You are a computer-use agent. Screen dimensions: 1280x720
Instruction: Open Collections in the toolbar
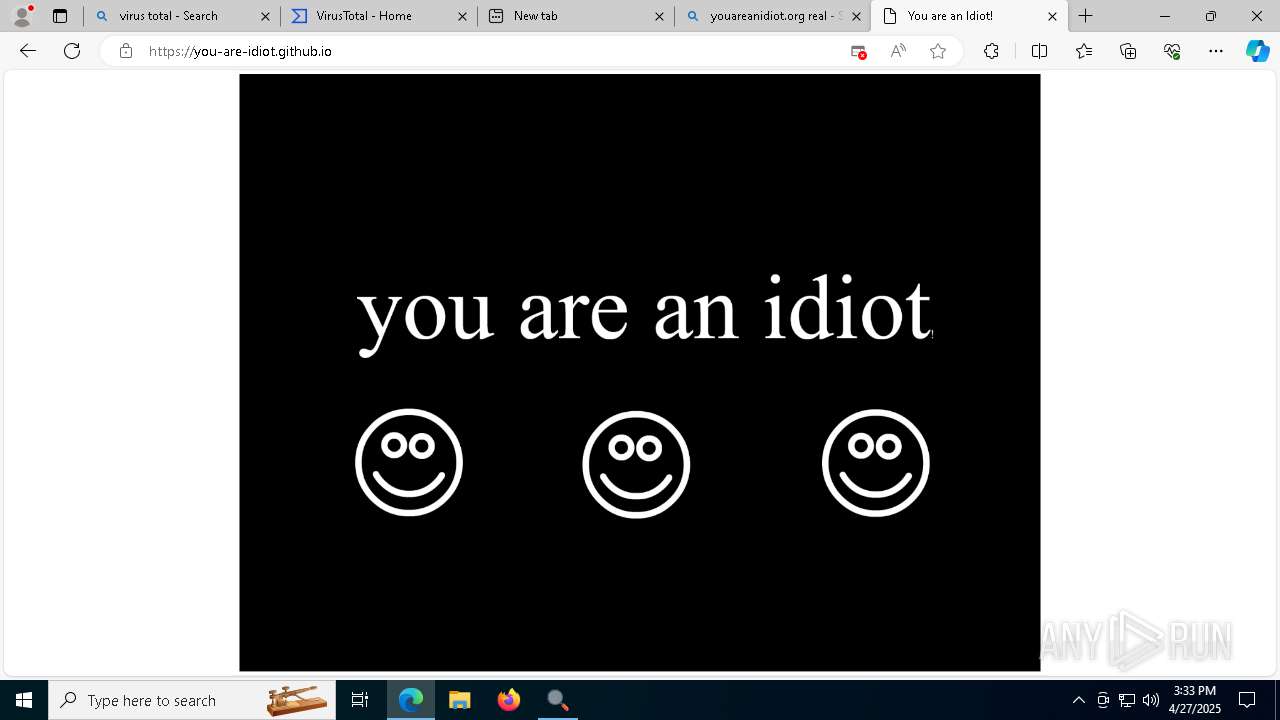click(1128, 51)
